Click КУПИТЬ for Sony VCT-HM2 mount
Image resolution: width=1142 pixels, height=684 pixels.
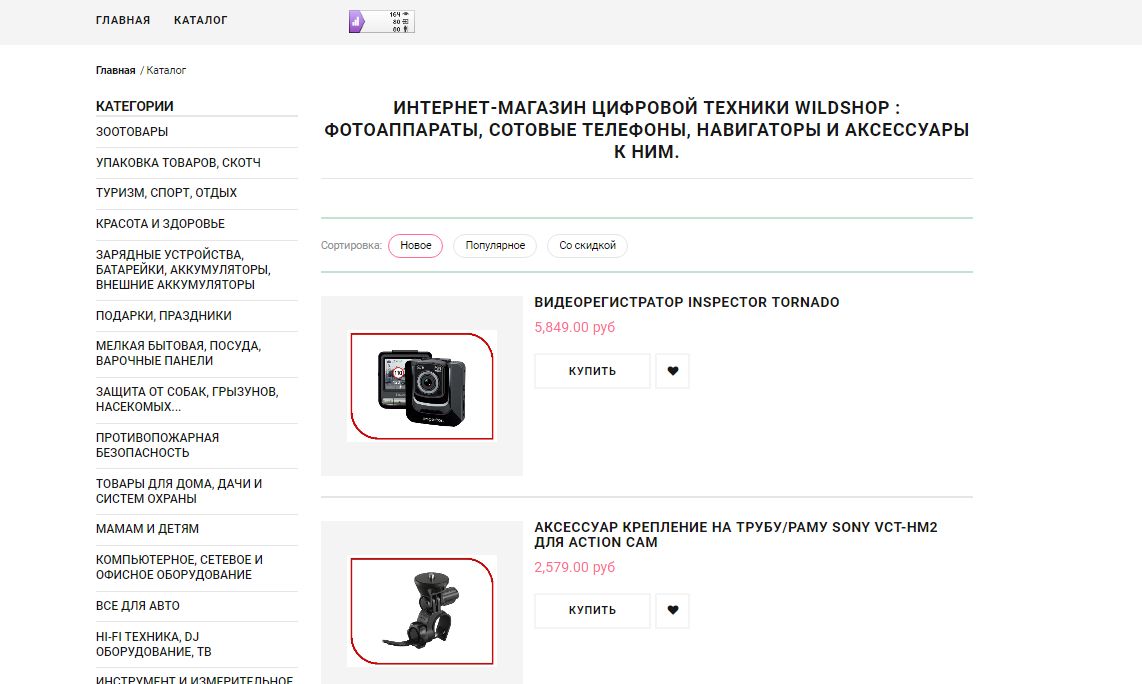[x=592, y=610]
